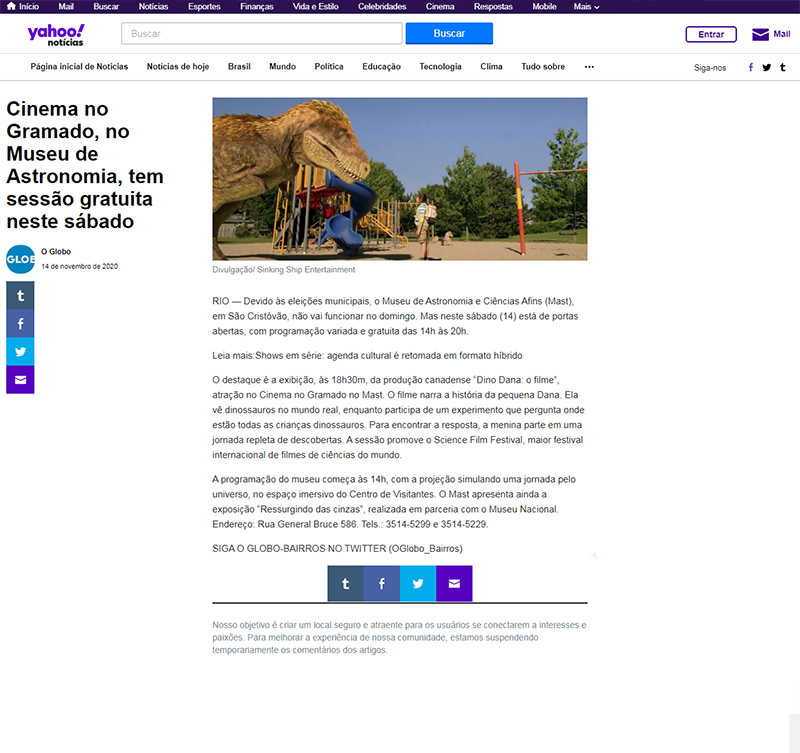The width and height of the screenshot is (800, 753).
Task: Share article on Tumblr from left sidebar
Action: [x=20, y=296]
